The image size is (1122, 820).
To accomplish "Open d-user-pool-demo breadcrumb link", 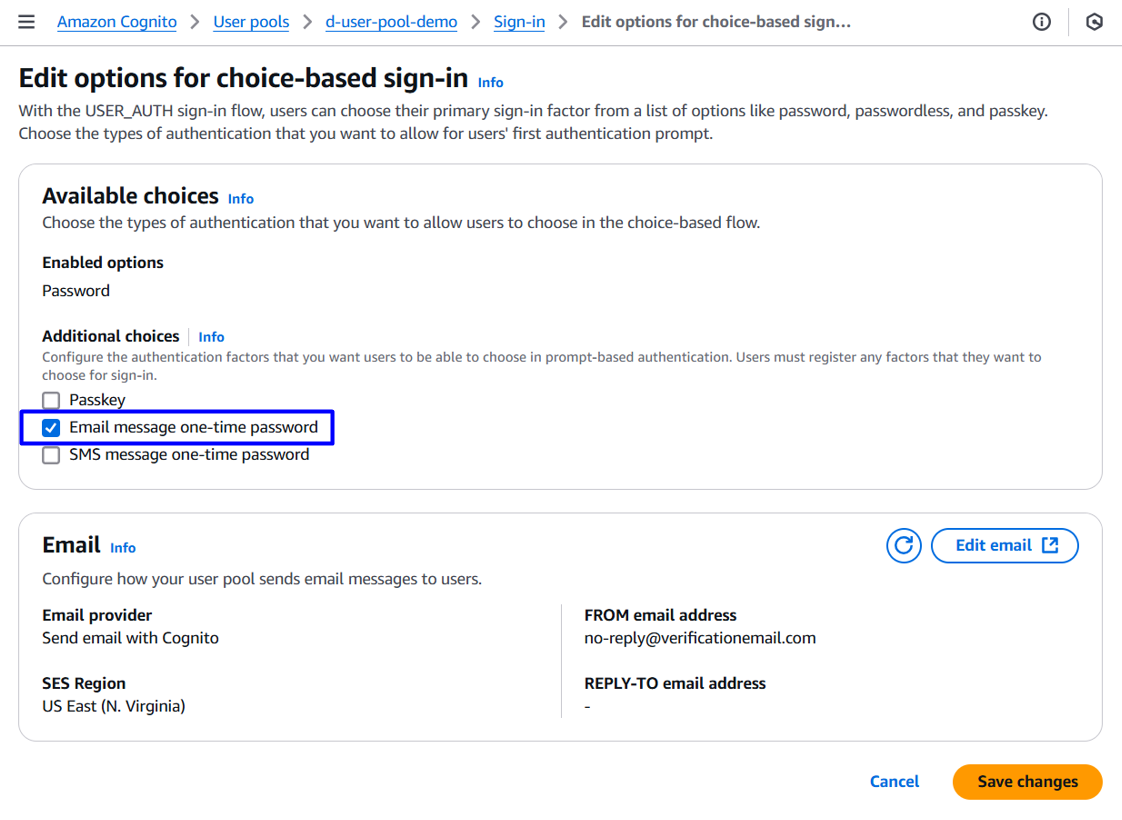I will click(x=391, y=22).
